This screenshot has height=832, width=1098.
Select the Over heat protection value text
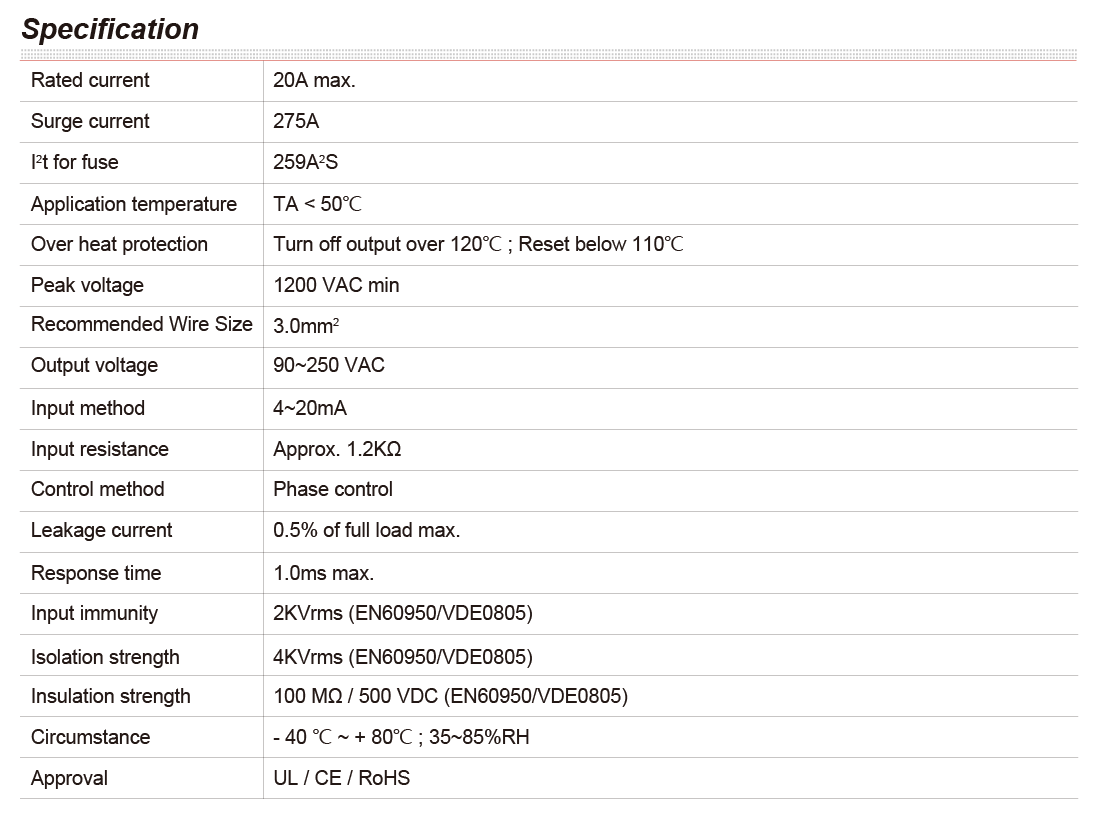tap(478, 244)
